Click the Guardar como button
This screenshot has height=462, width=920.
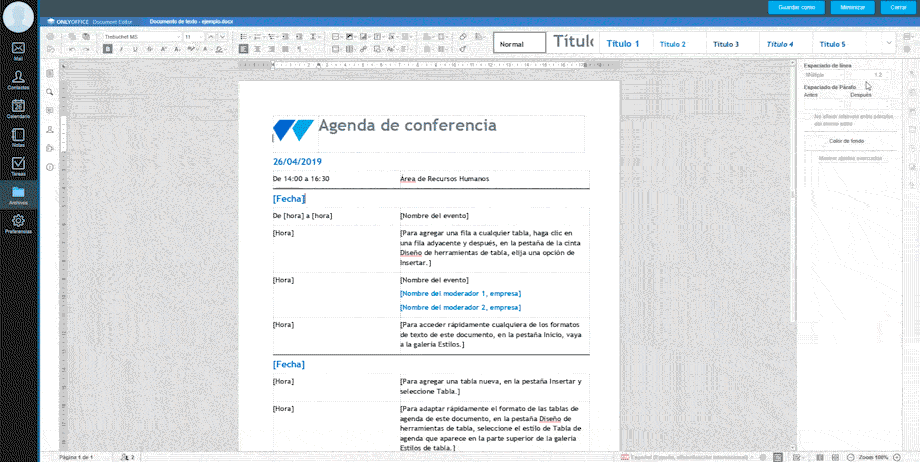pos(796,7)
